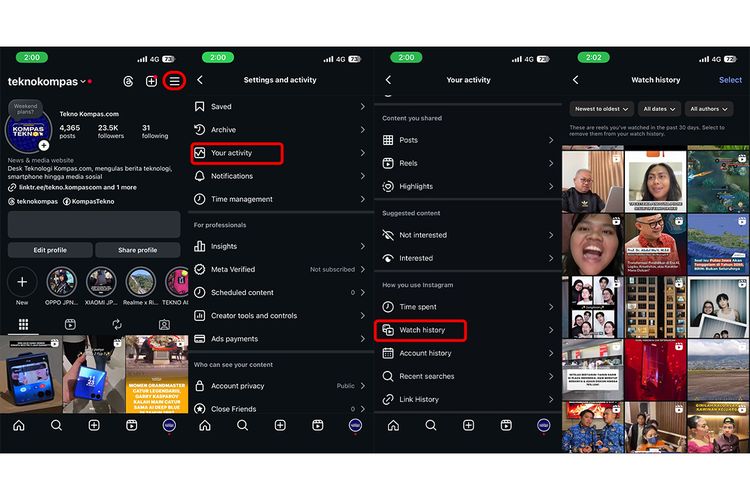The width and height of the screenshot is (750, 500).
Task: Tap Home icon on the profile screen
Action: [x=19, y=425]
